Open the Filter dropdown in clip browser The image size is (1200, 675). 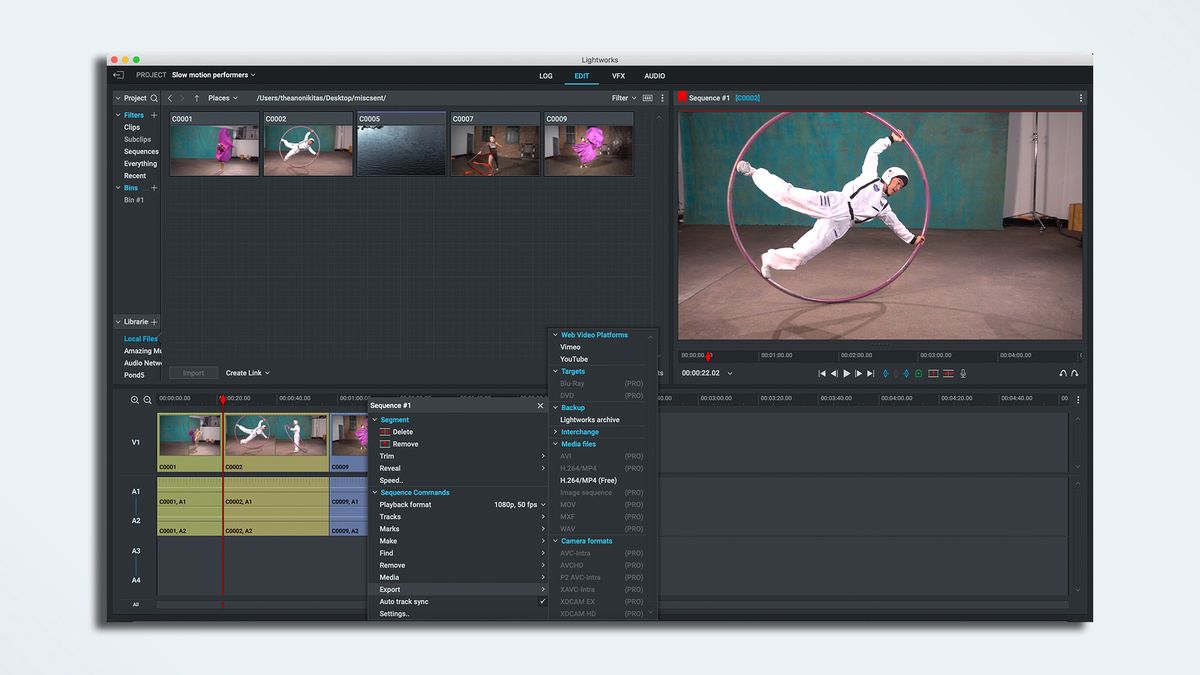(x=624, y=98)
